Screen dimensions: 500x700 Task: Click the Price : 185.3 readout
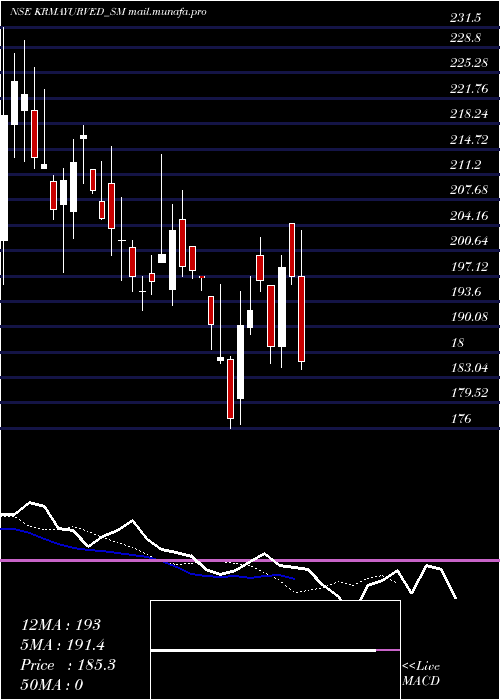[x=68, y=665]
